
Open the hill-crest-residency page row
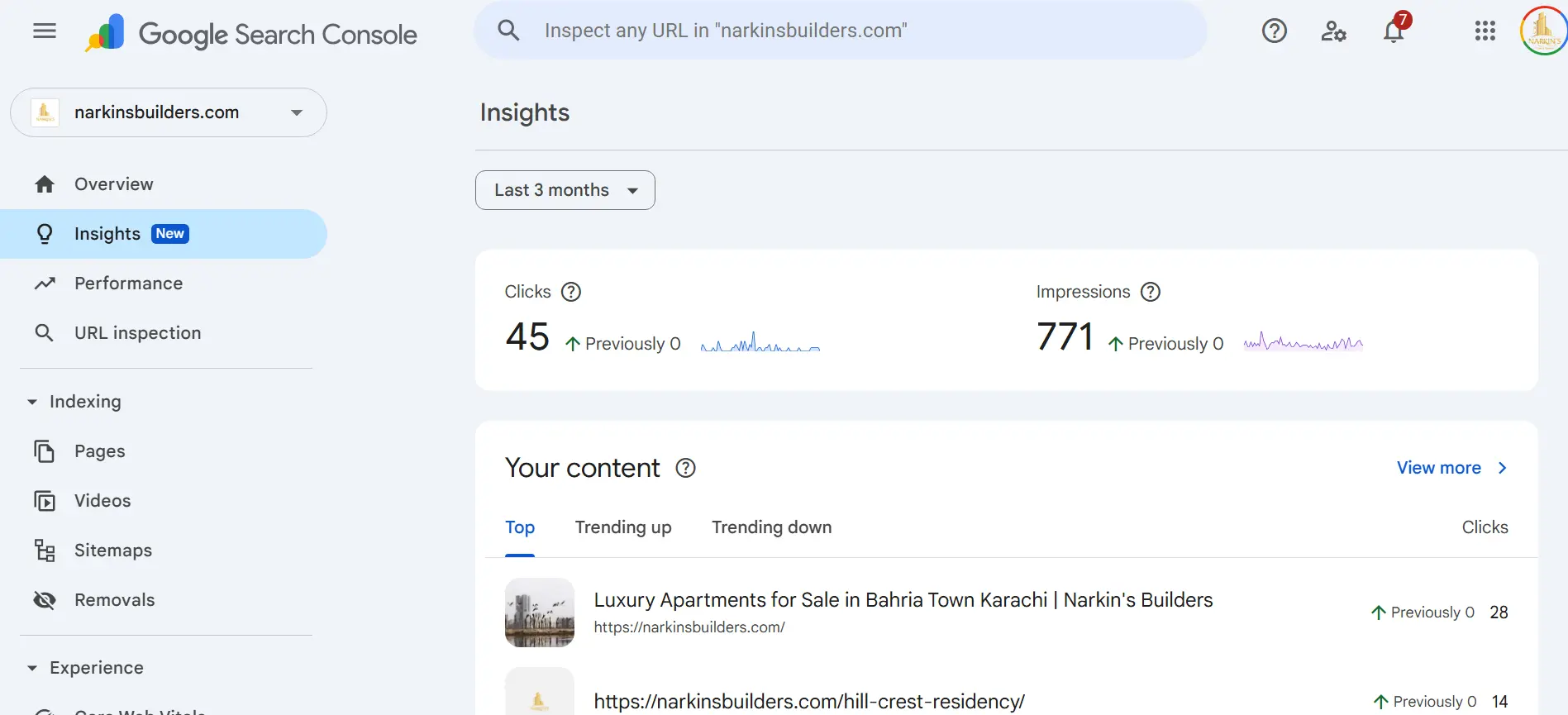point(809,701)
